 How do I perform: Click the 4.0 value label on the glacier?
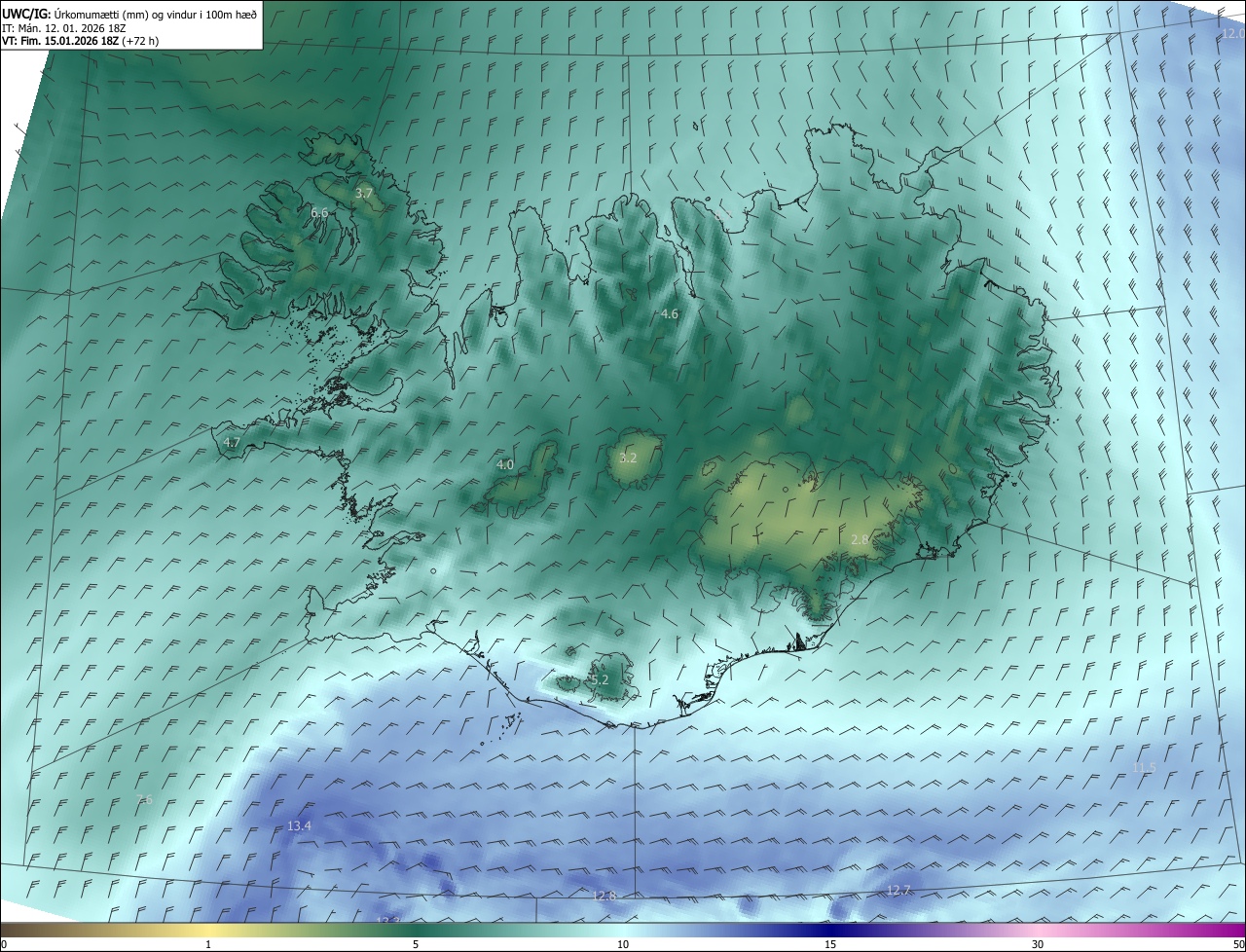[x=504, y=465]
